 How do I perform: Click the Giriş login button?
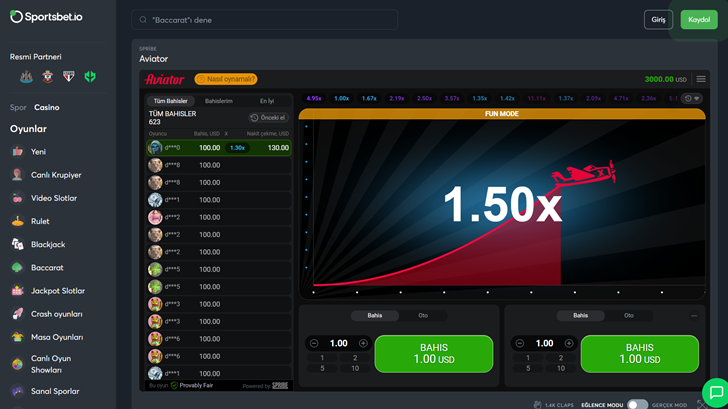[x=658, y=19]
